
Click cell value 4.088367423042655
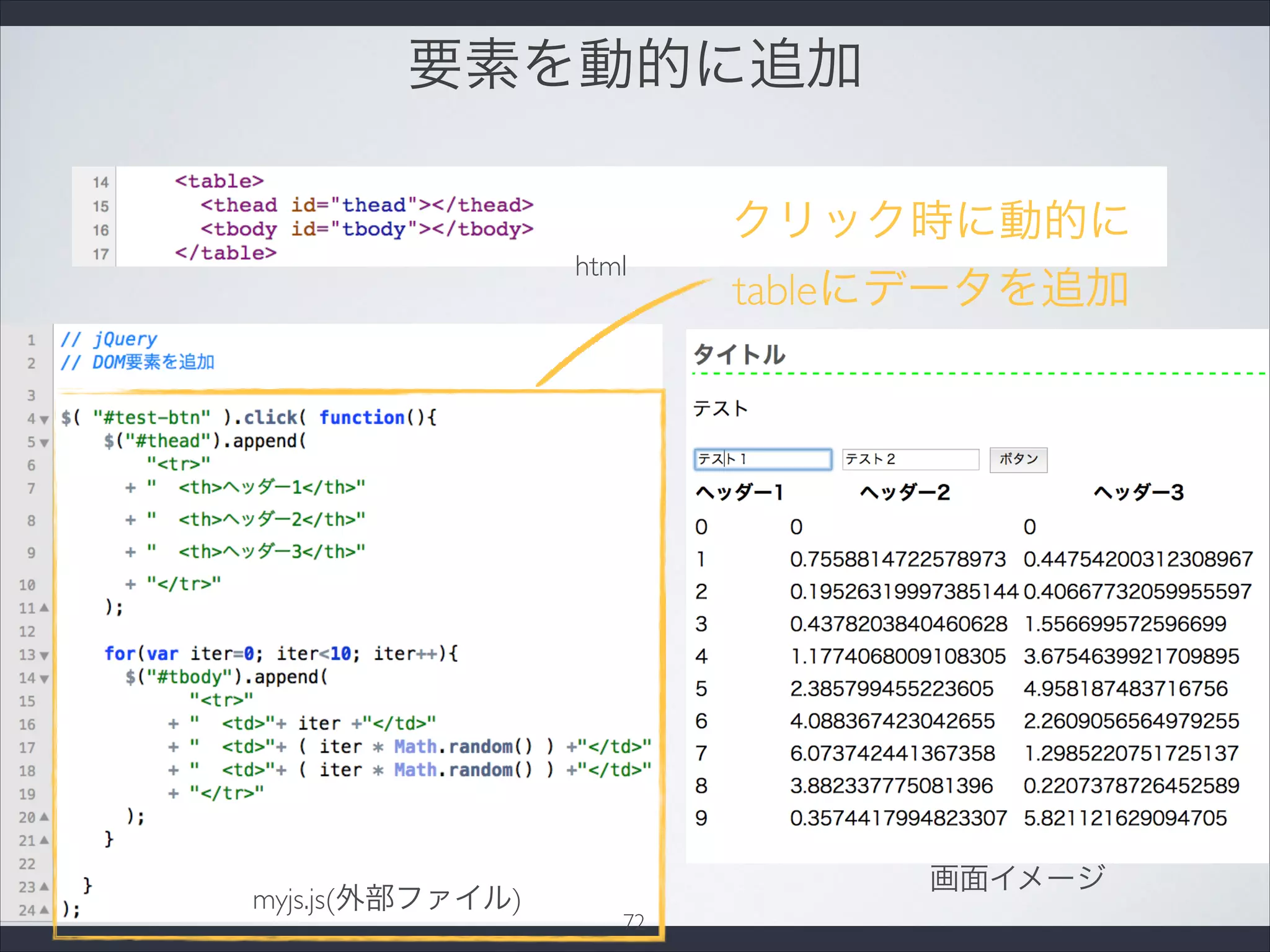coord(892,721)
